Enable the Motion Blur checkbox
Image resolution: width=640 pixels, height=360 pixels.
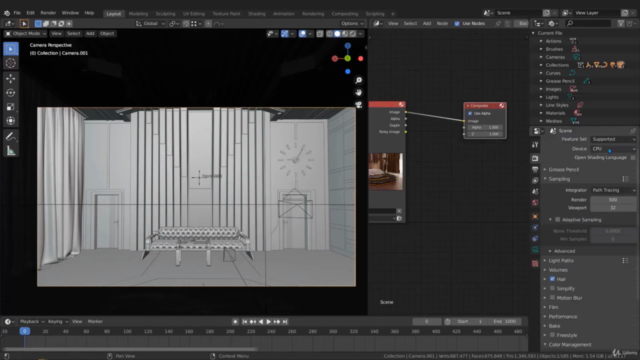(x=552, y=298)
